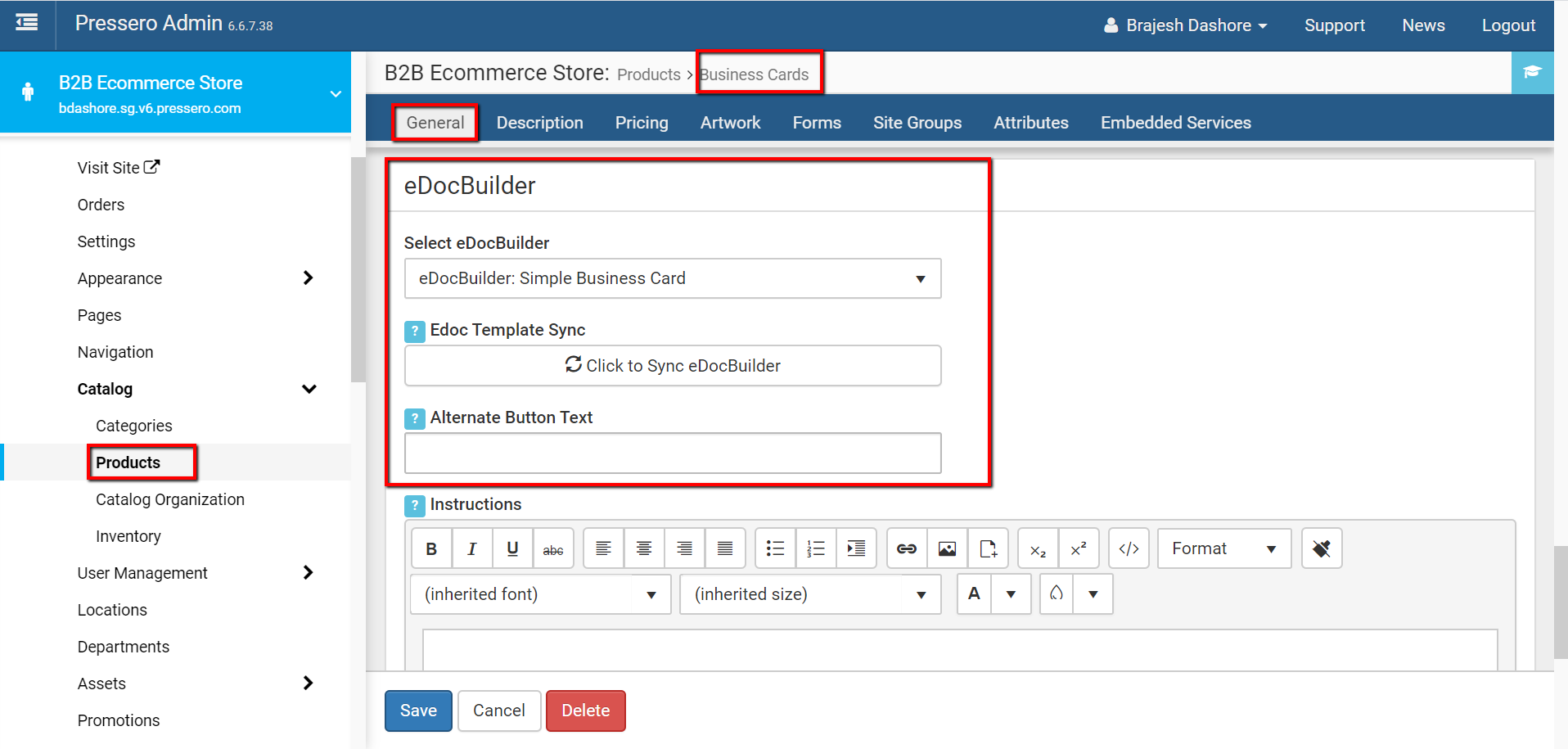
Task: Open the inherited size dropdown
Action: tap(810, 594)
